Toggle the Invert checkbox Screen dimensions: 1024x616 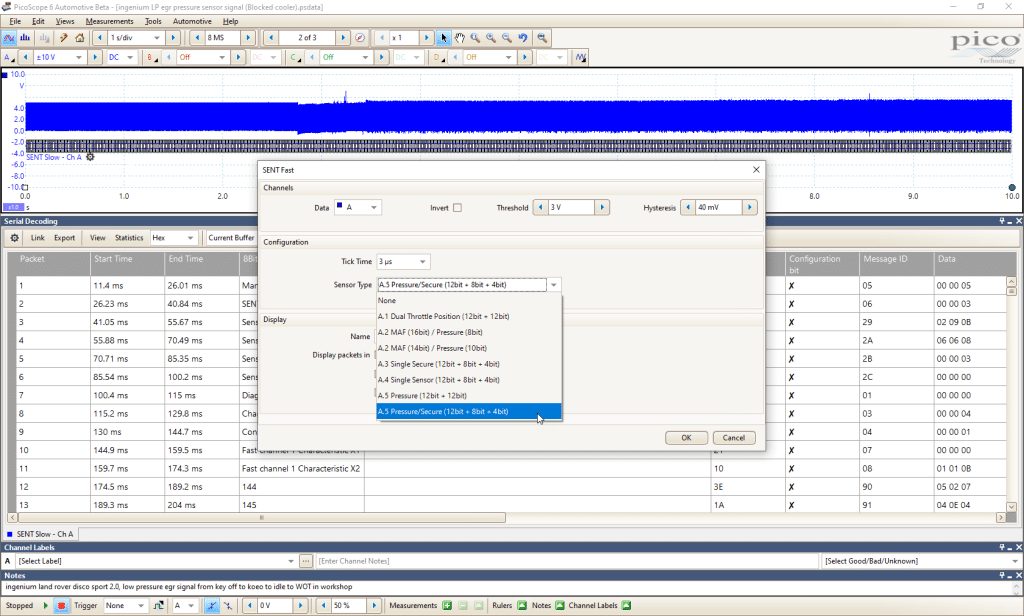coord(457,208)
